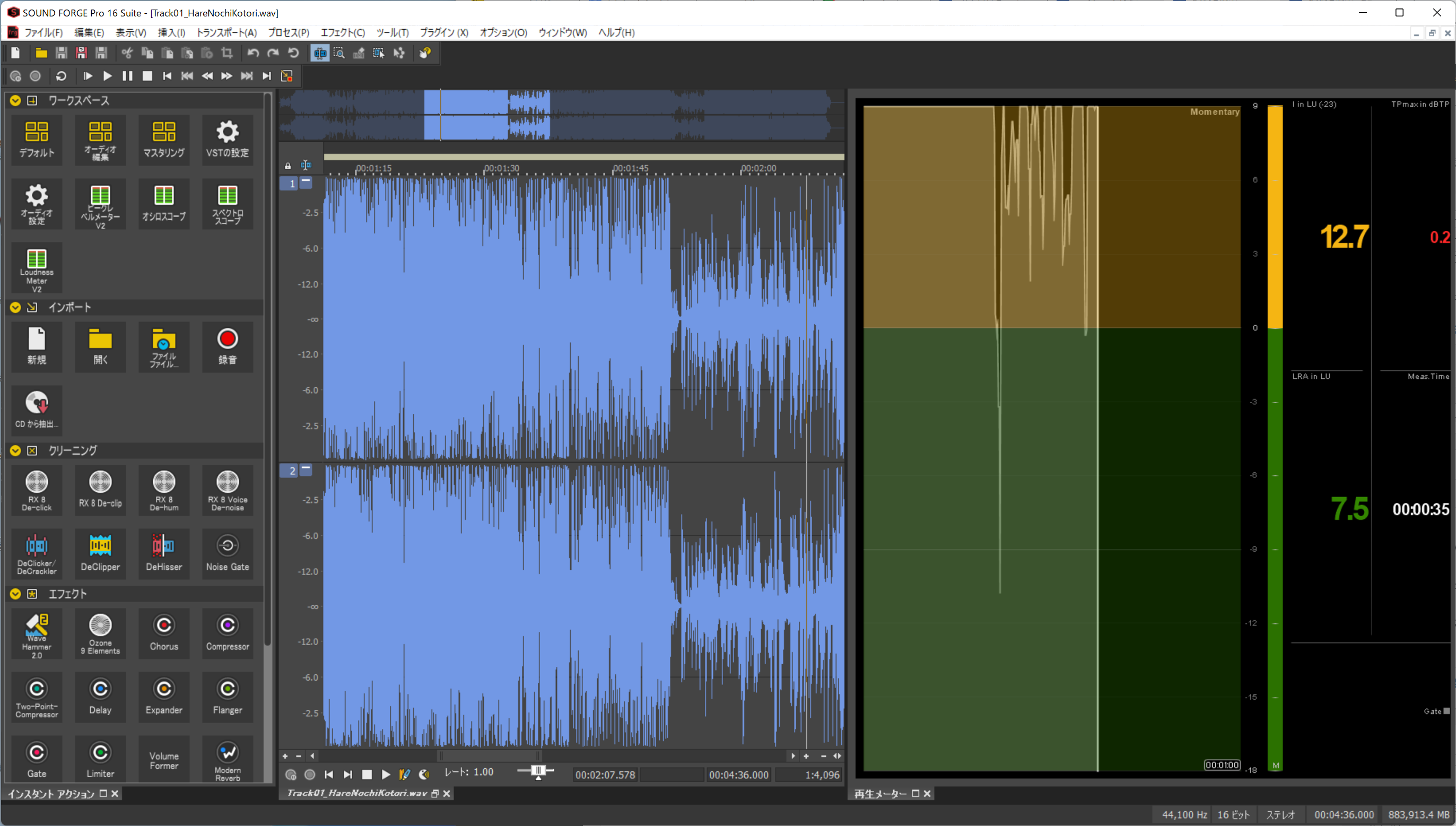Launch RX 8 De-hum tool
Image resolution: width=1456 pixels, height=826 pixels.
tap(164, 491)
